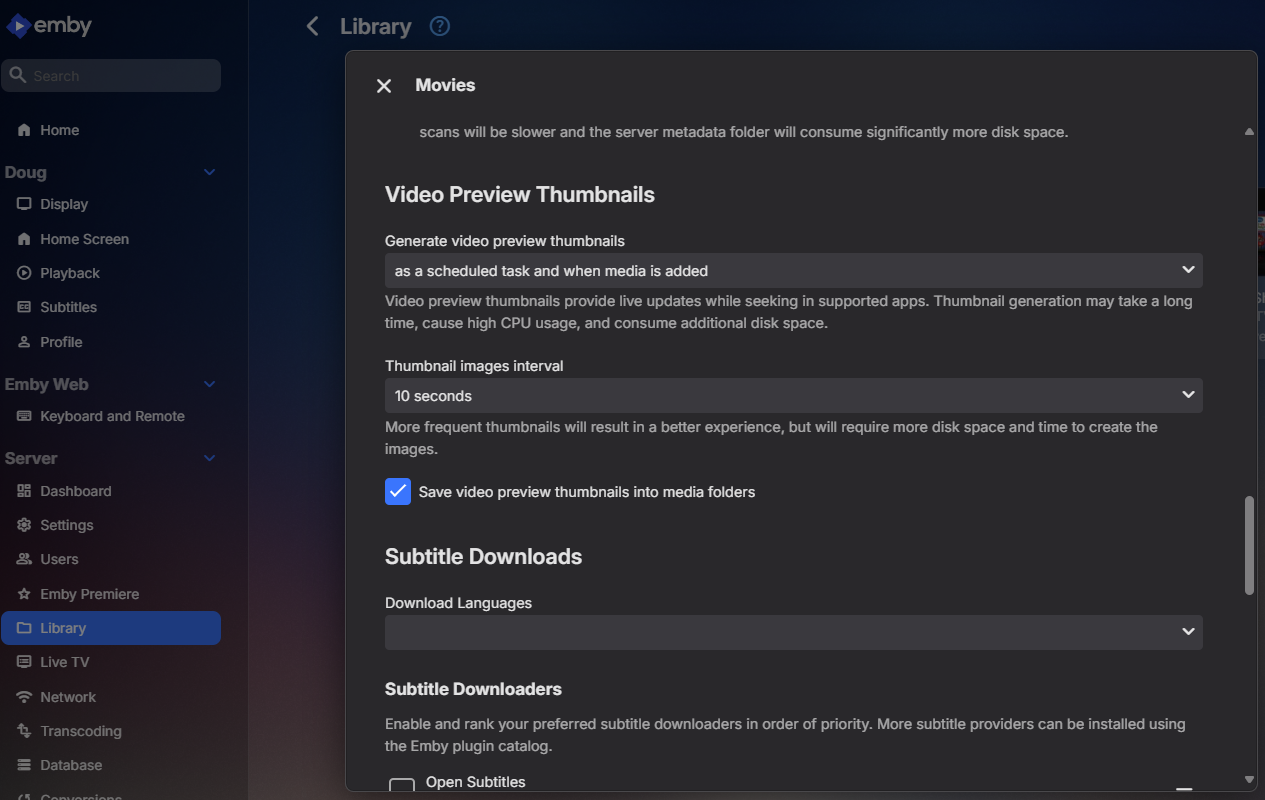Collapse the Server section in the sidebar
This screenshot has height=800, width=1265.
click(210, 458)
